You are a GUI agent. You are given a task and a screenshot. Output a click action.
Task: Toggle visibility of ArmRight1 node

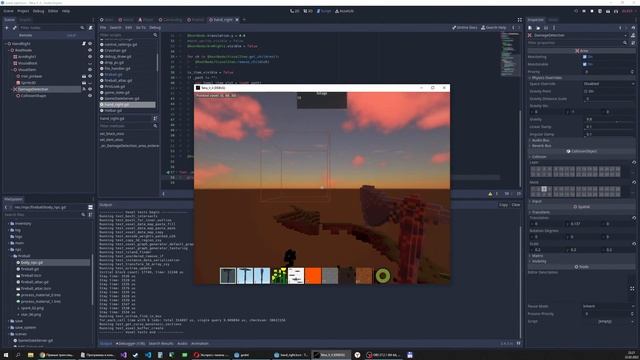click(90, 57)
